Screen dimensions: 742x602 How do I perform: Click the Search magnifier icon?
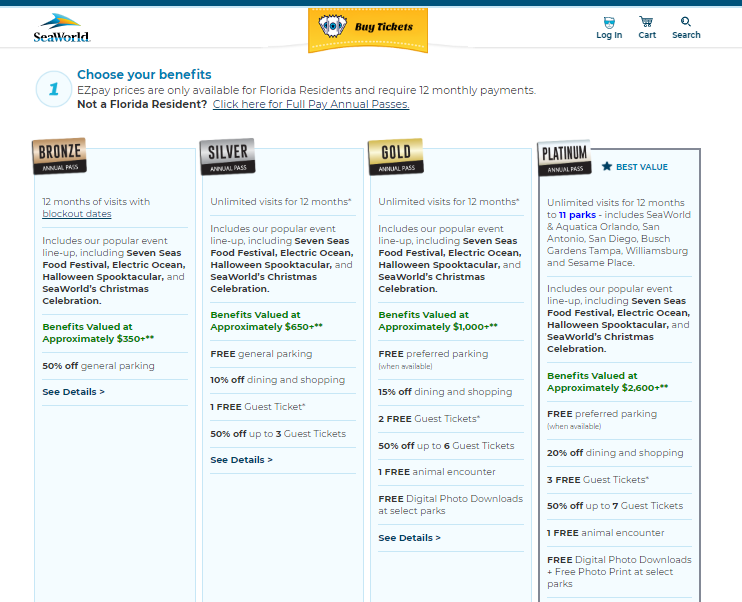[x=686, y=22]
